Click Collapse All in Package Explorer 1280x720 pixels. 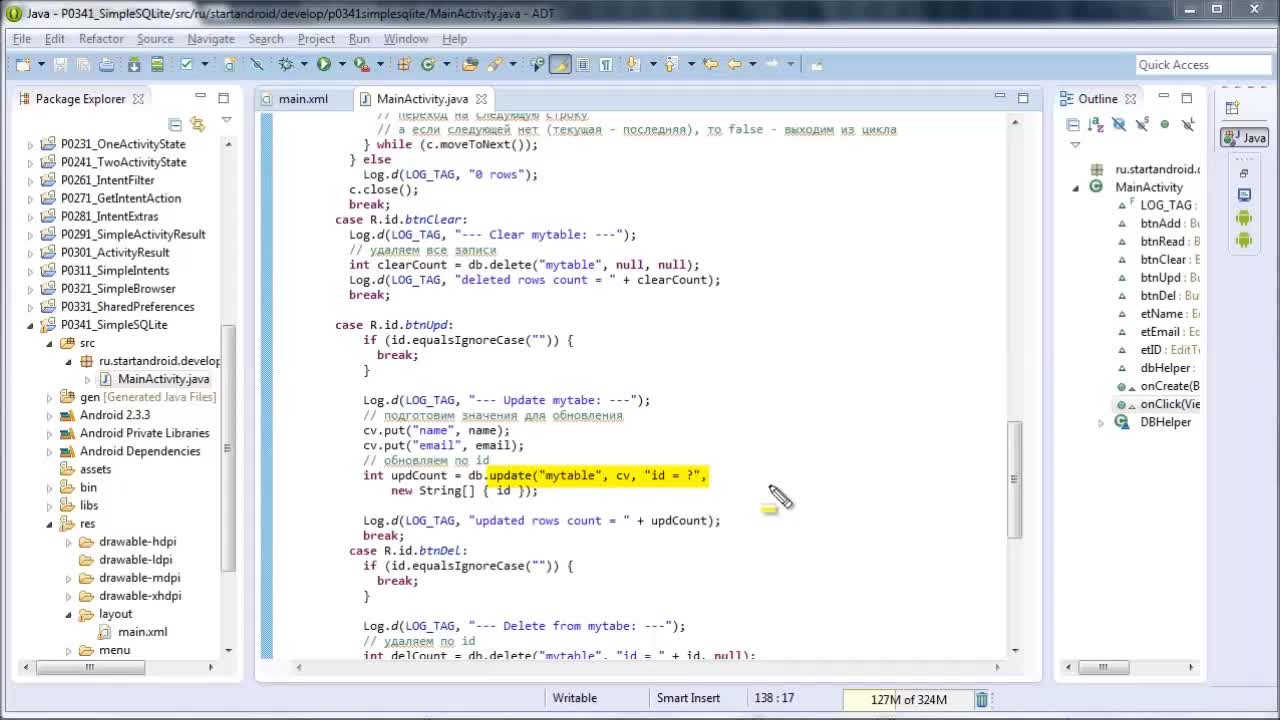click(x=175, y=125)
